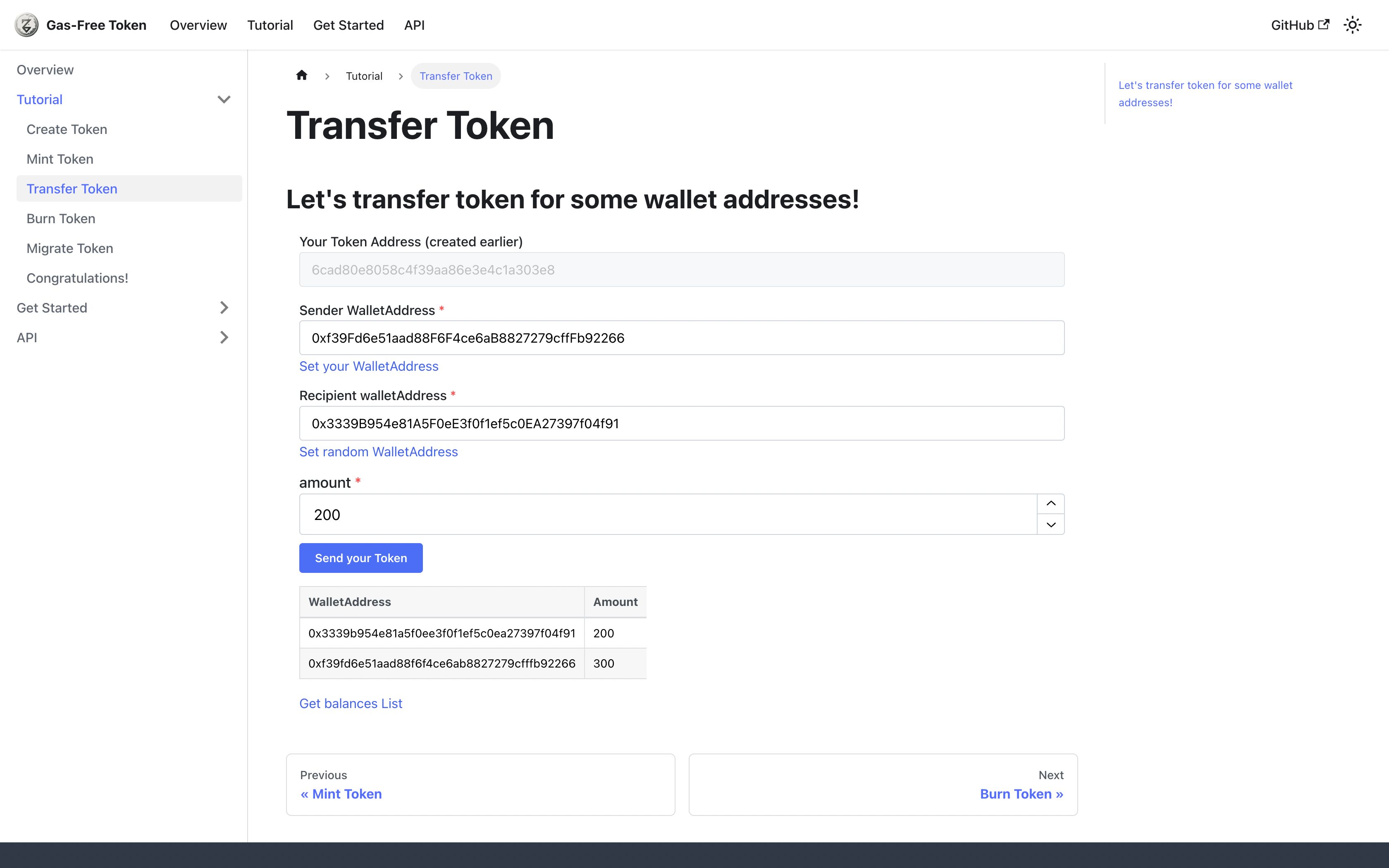Viewport: 1389px width, 868px height.
Task: Toggle dark/light mode with sun icon
Action: pyautogui.click(x=1353, y=24)
